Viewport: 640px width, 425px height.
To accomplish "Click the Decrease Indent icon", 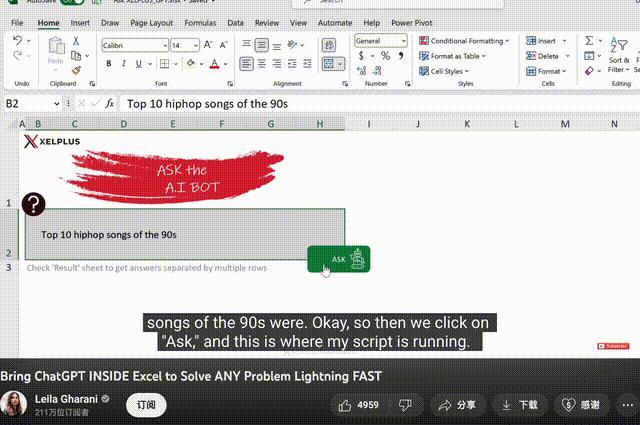I will 292,63.
